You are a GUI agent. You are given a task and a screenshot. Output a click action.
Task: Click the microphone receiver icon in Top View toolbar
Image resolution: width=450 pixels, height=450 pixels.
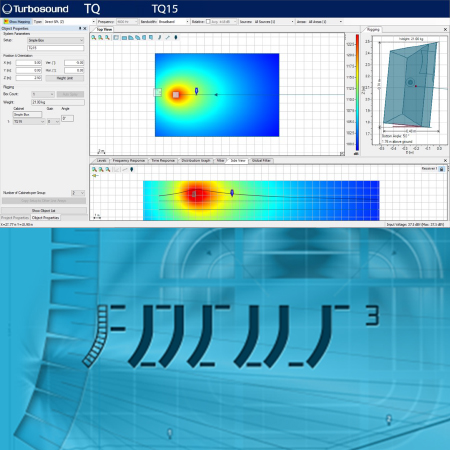pyautogui.click(x=176, y=38)
